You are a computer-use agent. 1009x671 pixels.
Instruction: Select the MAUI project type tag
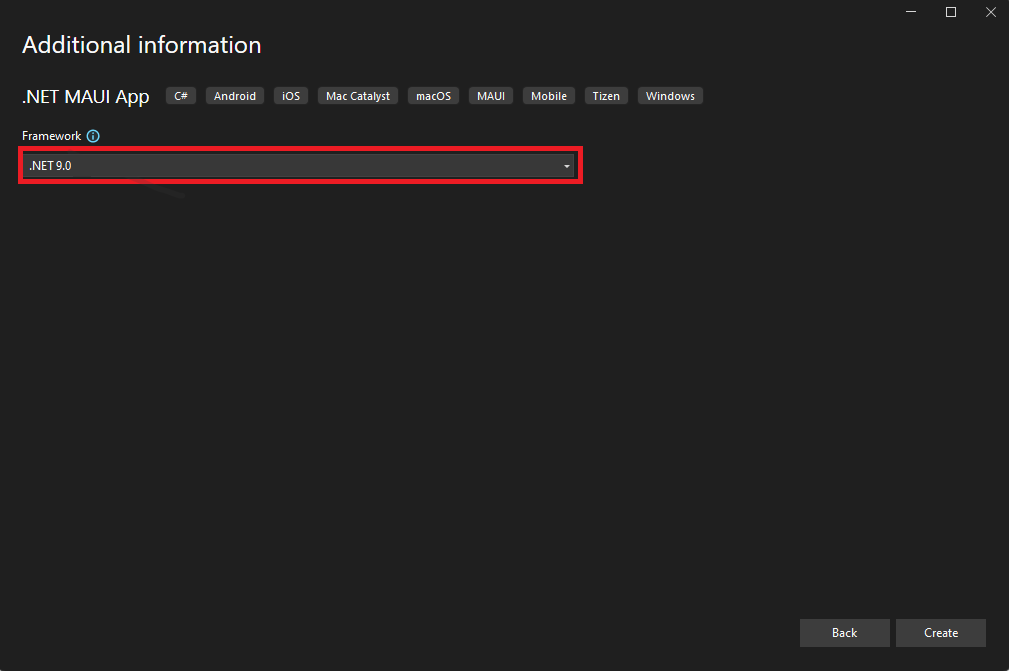(x=491, y=96)
